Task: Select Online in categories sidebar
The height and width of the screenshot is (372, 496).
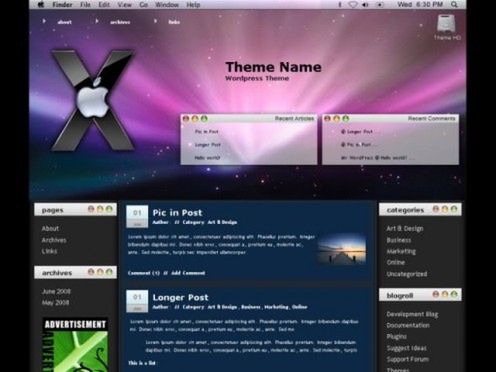Action: pos(396,262)
